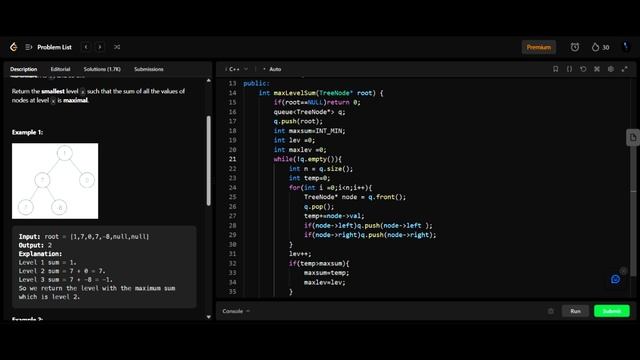The width and height of the screenshot is (640, 360).
Task: Open the Solutions (1.7K) tab
Action: [x=102, y=69]
